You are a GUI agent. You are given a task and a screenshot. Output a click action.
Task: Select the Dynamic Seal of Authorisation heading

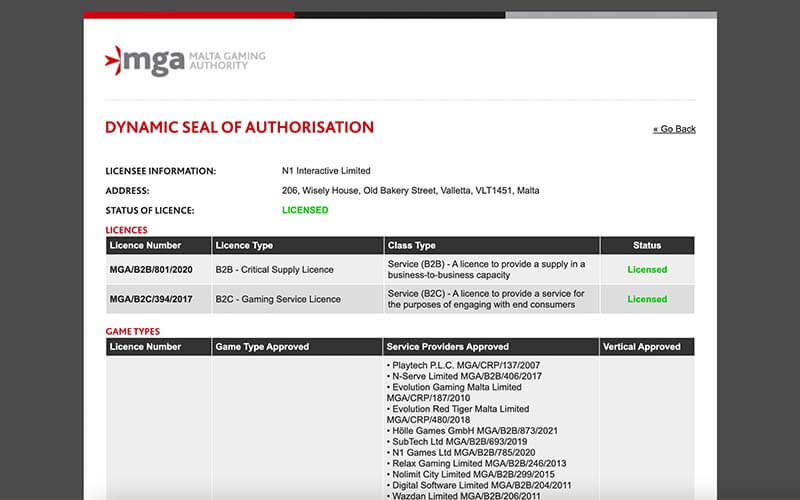click(x=239, y=127)
